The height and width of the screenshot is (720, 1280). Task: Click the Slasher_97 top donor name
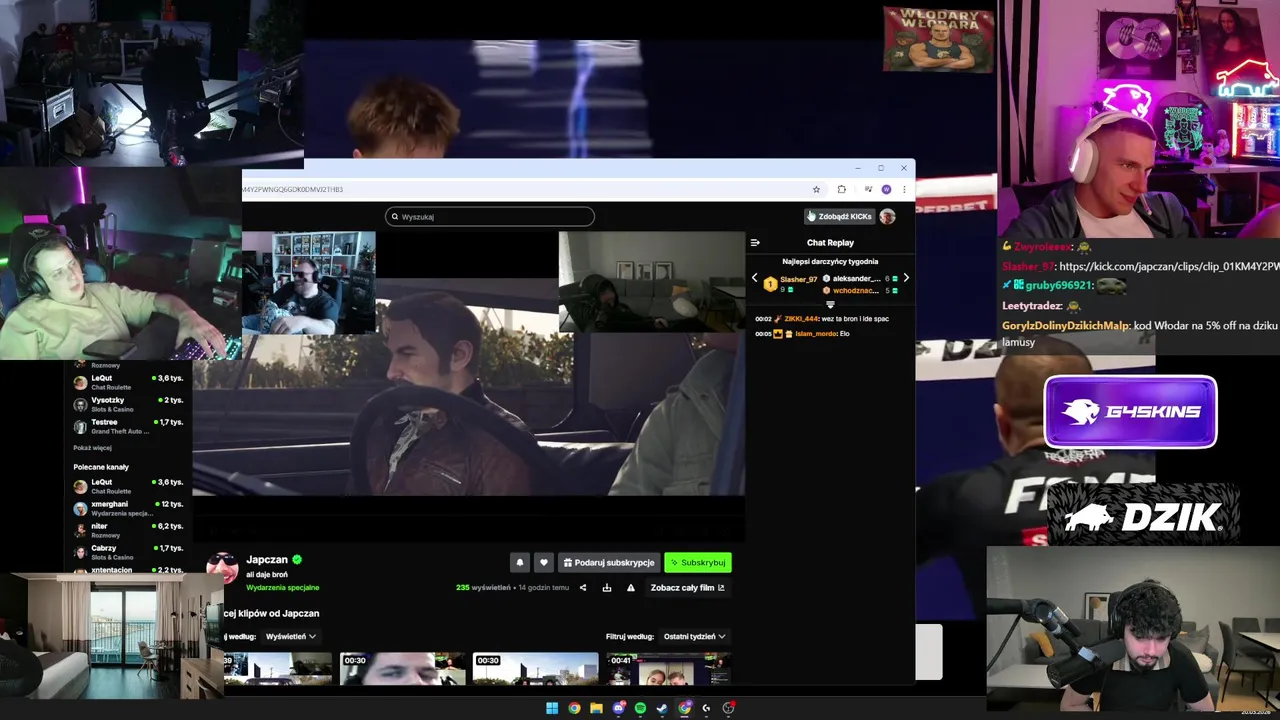coord(799,279)
